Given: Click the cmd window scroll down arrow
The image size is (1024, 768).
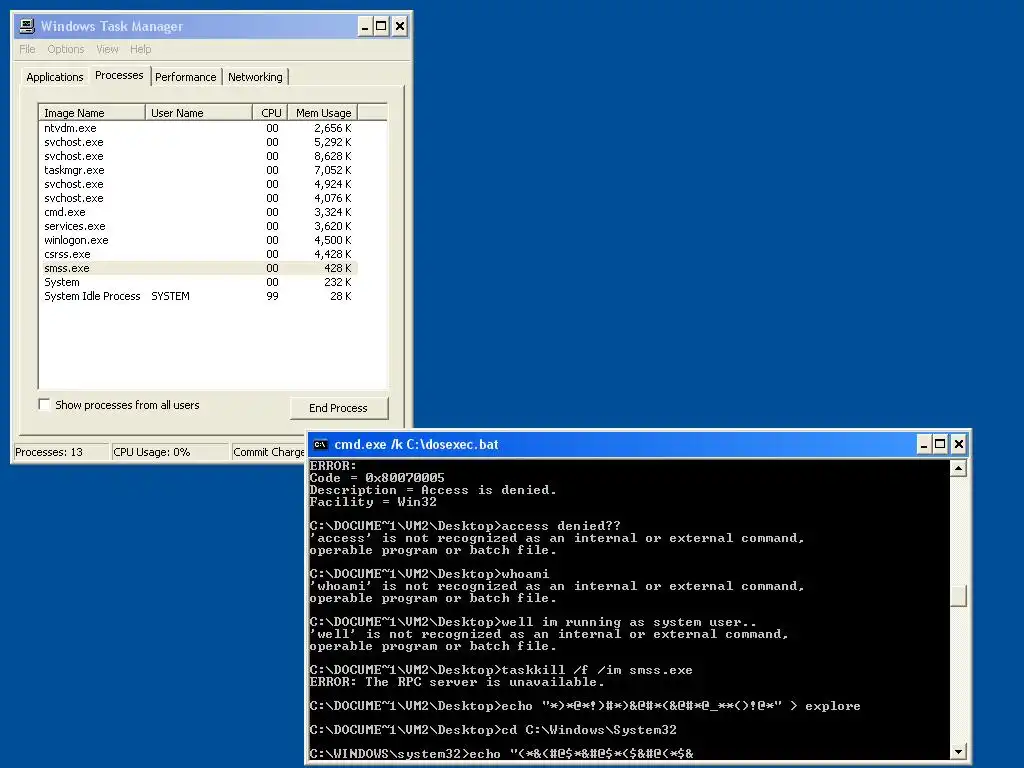Looking at the screenshot, I should point(958,752).
